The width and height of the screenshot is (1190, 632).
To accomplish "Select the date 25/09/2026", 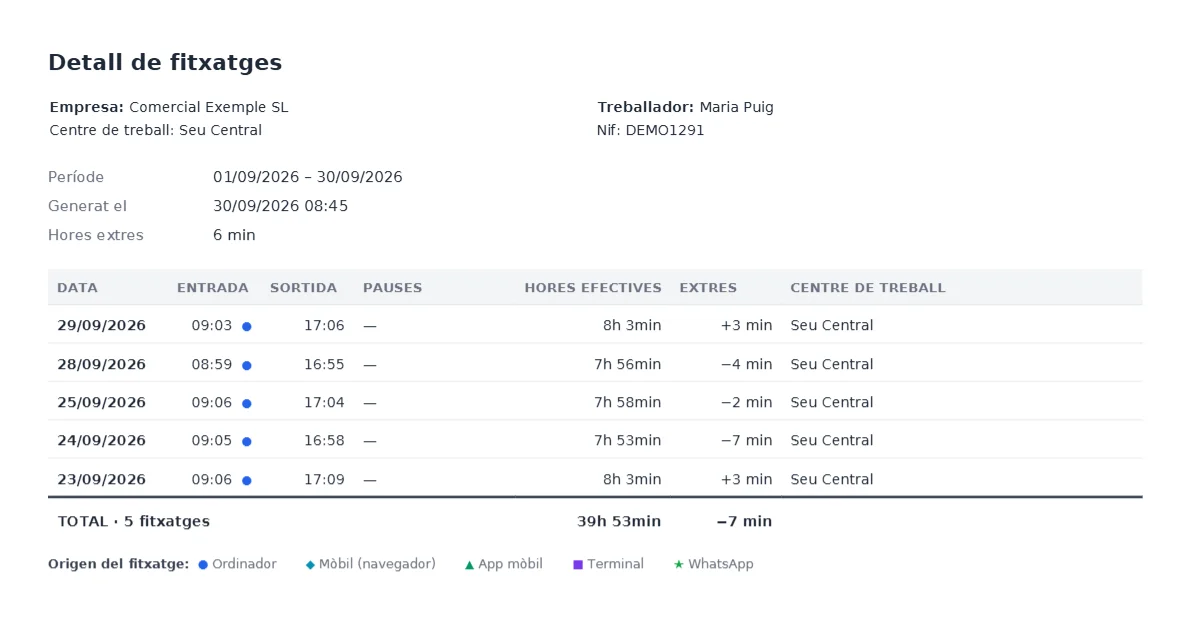I will 102,402.
